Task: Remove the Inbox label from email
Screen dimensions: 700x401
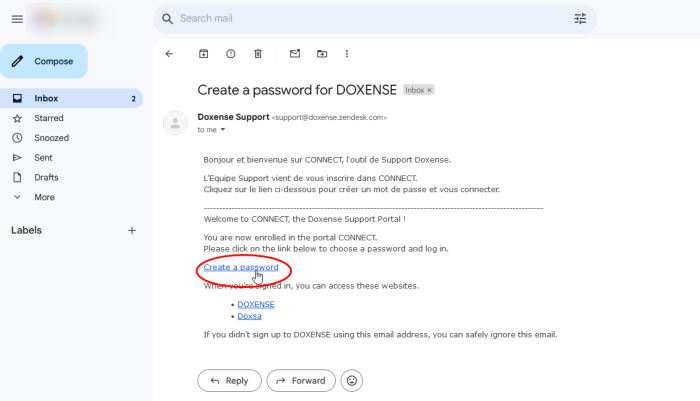Action: tap(430, 90)
